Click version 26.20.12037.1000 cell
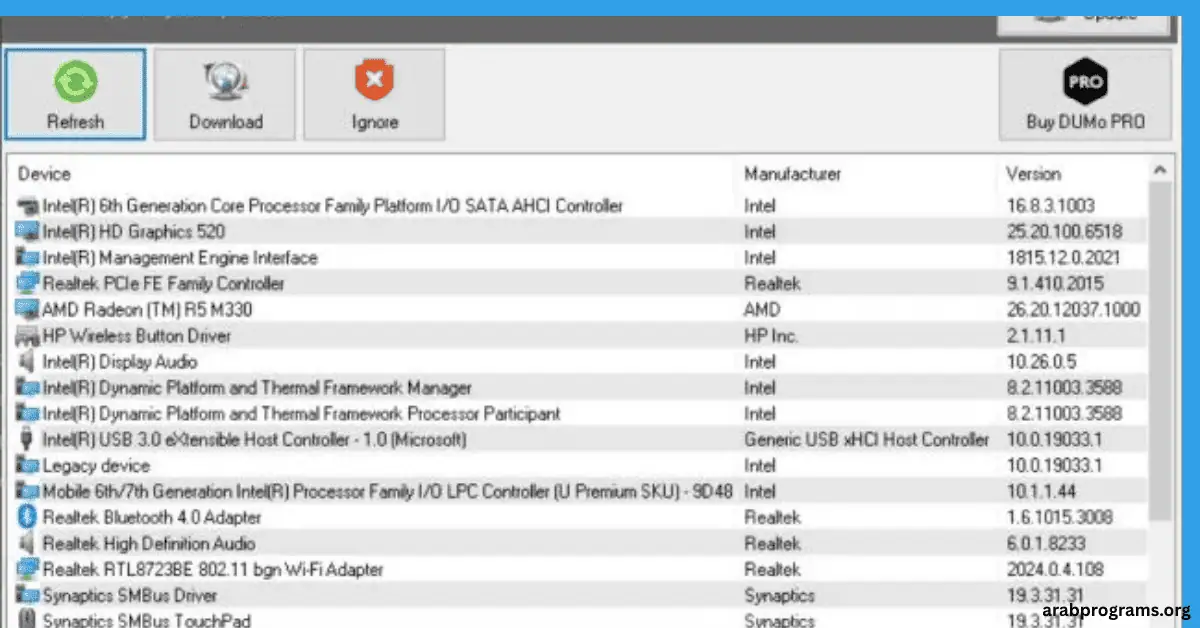The width and height of the screenshot is (1200, 628). tap(1073, 310)
